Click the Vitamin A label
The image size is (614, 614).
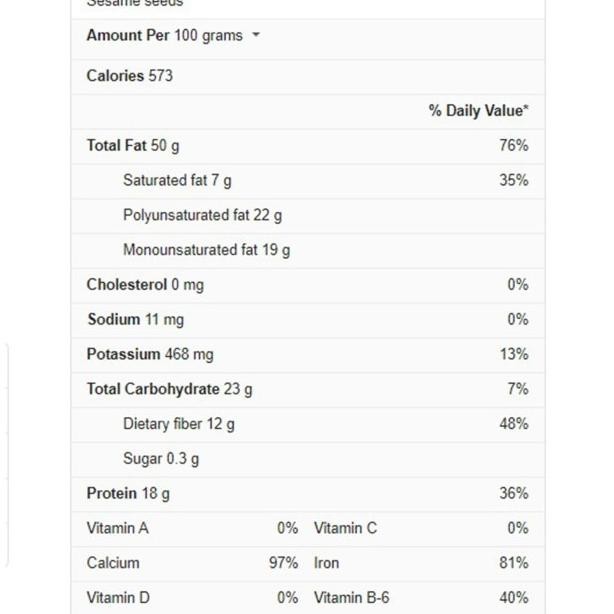pos(117,528)
